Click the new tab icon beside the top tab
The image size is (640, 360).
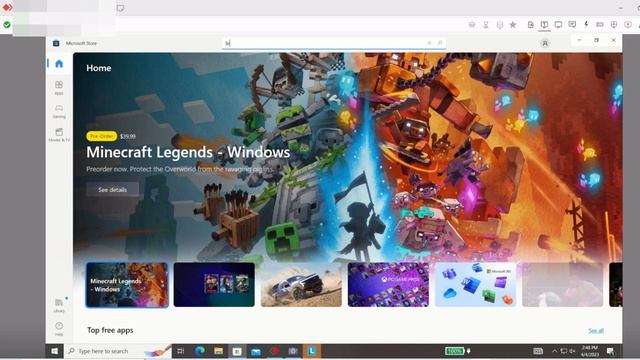[120, 8]
